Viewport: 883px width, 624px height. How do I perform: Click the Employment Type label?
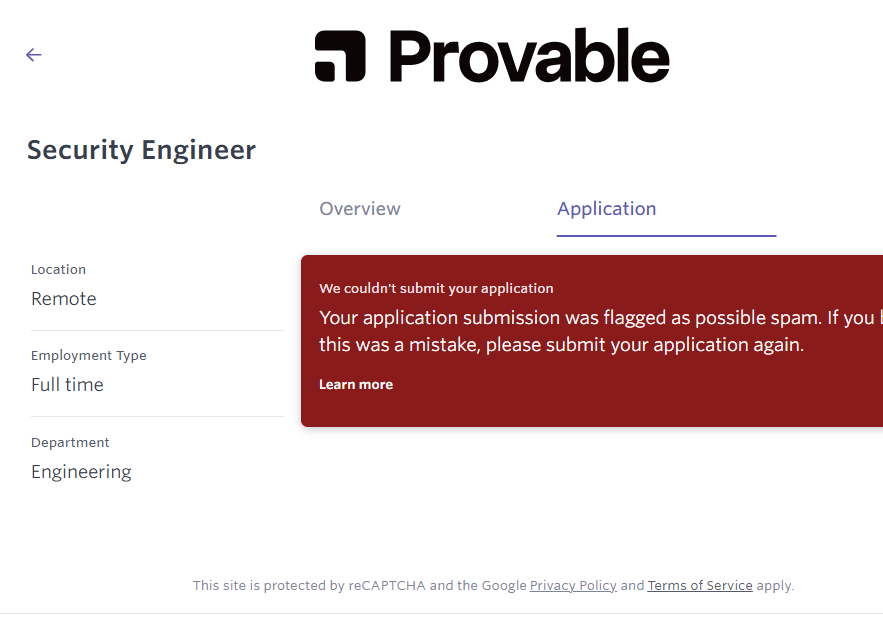[89, 356]
